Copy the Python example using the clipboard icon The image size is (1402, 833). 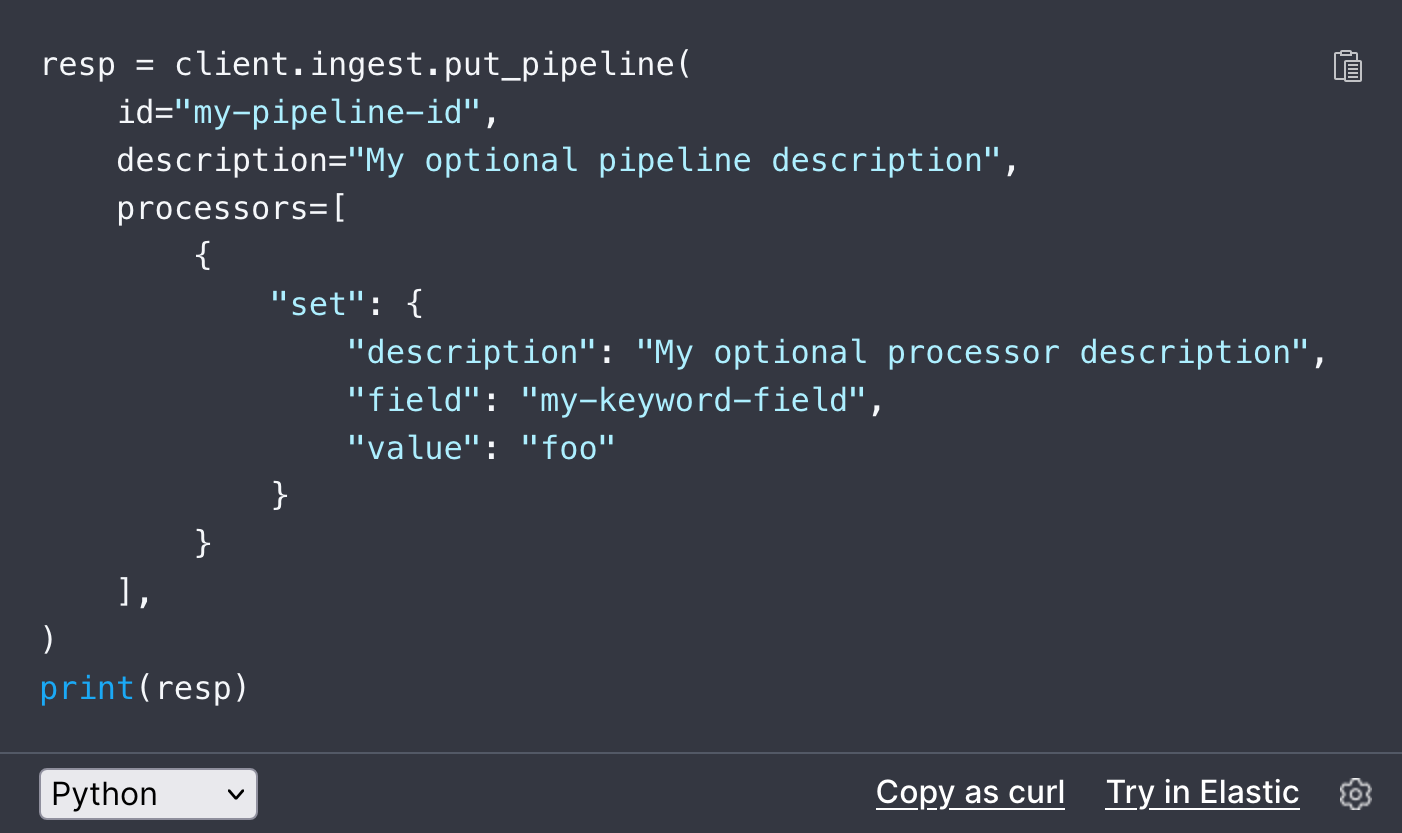[x=1348, y=66]
